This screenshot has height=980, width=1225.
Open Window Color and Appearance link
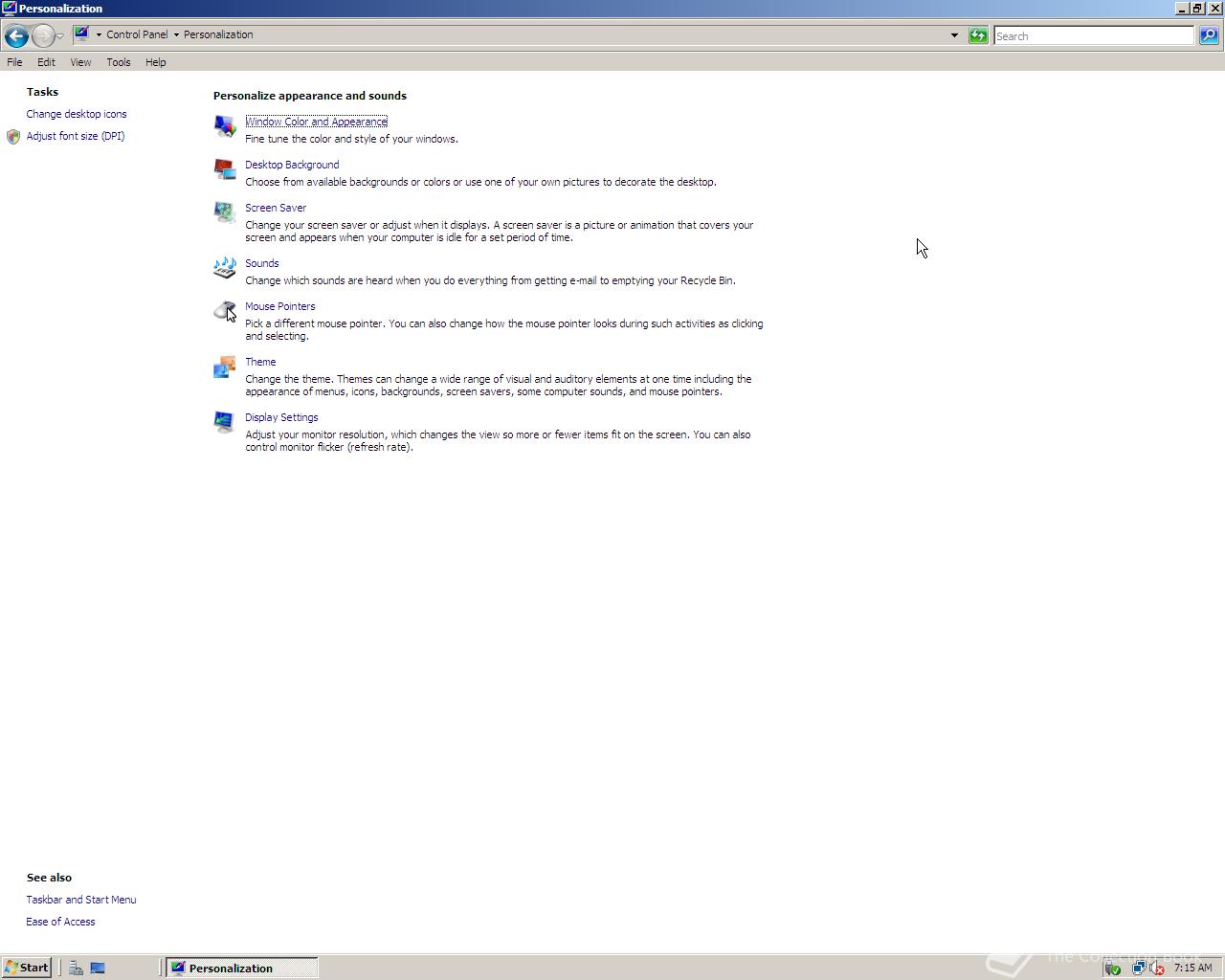pos(316,122)
